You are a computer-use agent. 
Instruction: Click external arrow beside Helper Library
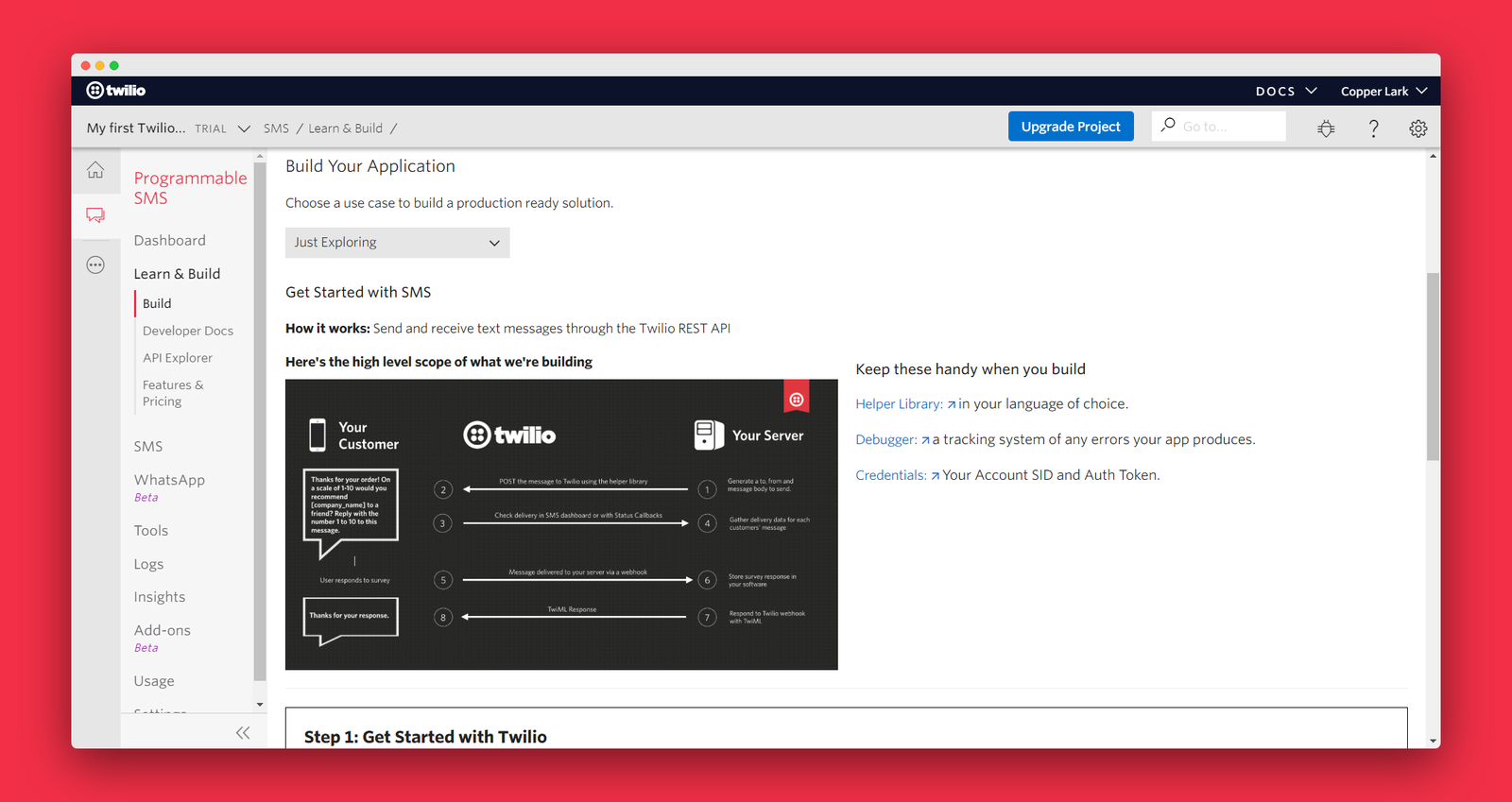pyautogui.click(x=952, y=404)
